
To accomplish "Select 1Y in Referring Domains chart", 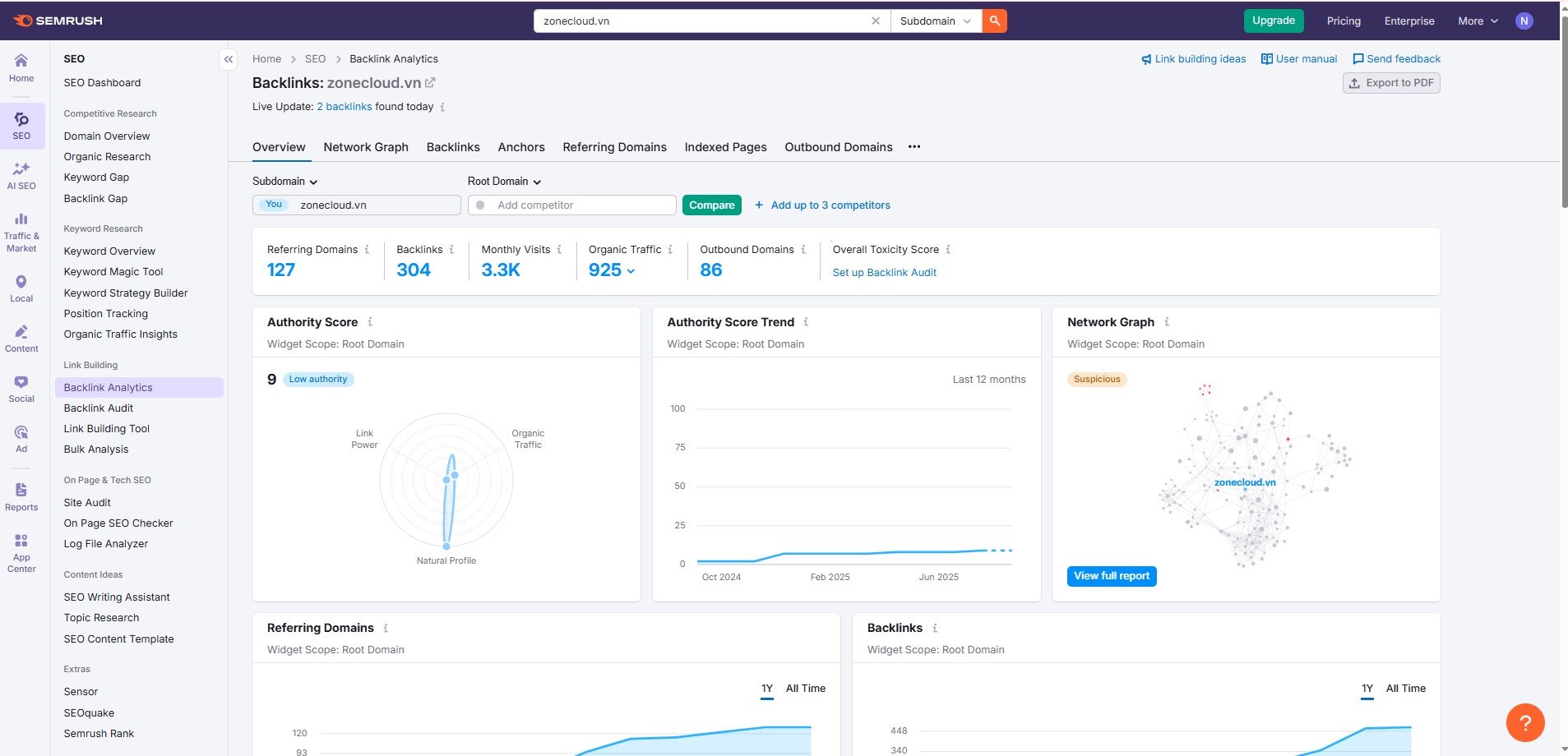I will tap(767, 689).
